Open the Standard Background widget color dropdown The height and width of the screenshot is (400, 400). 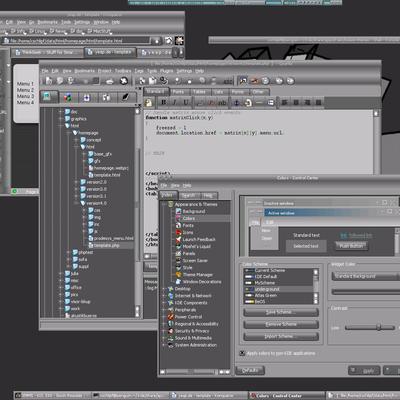[x=365, y=276]
